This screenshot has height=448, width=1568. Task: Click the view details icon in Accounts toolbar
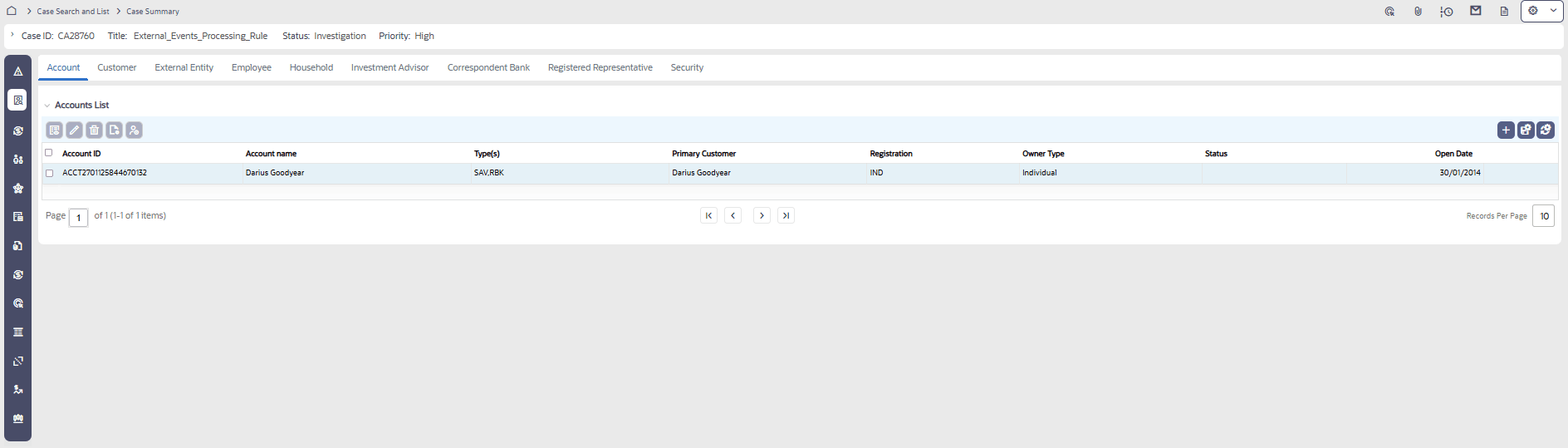tap(54, 130)
